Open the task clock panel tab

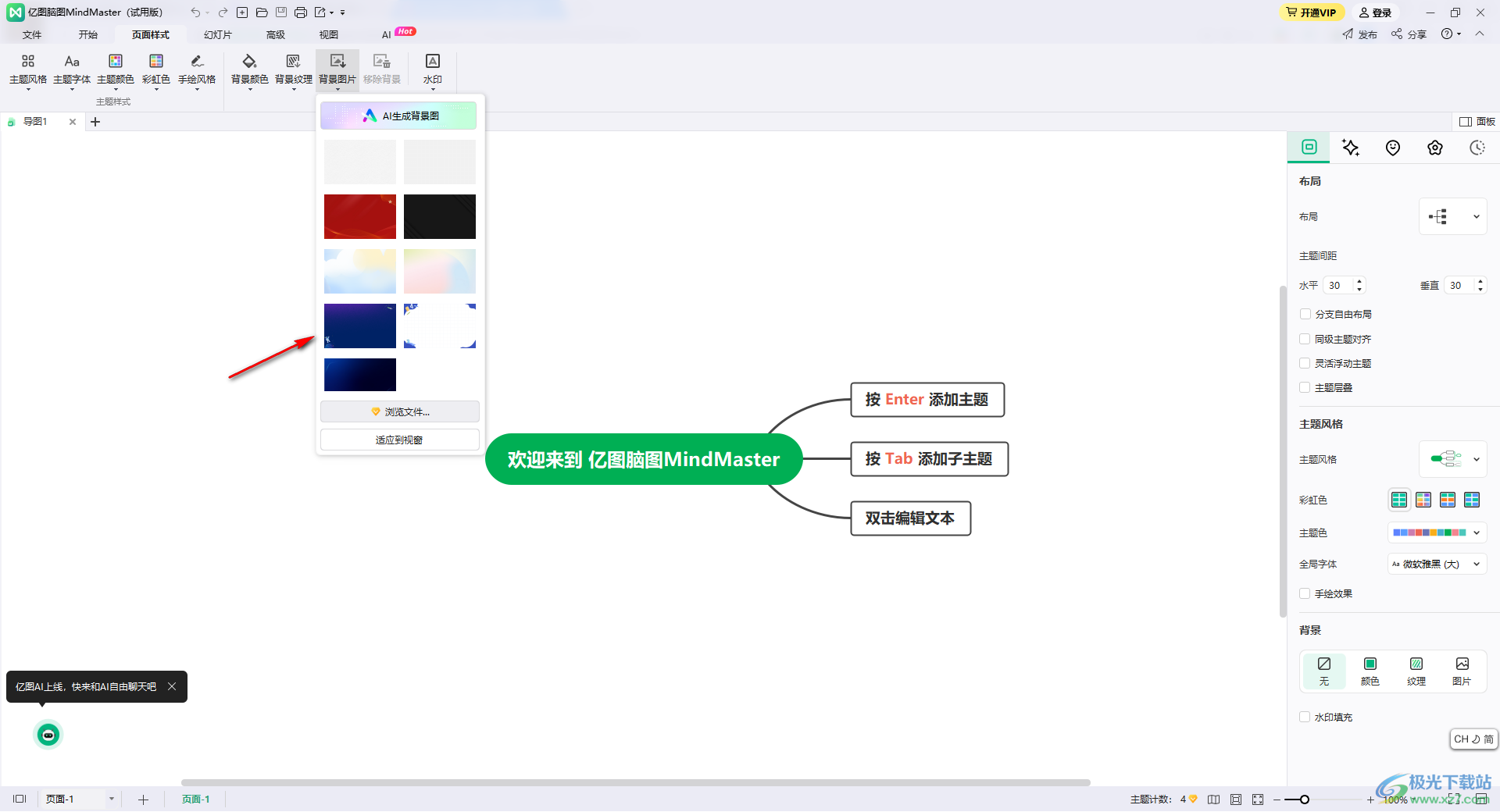1477,148
